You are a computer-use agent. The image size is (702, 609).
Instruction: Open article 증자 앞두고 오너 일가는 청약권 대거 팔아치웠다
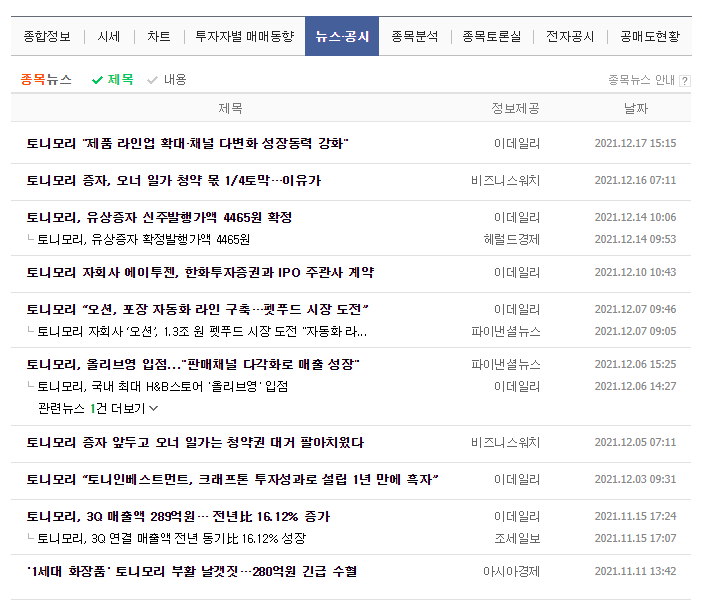195,443
